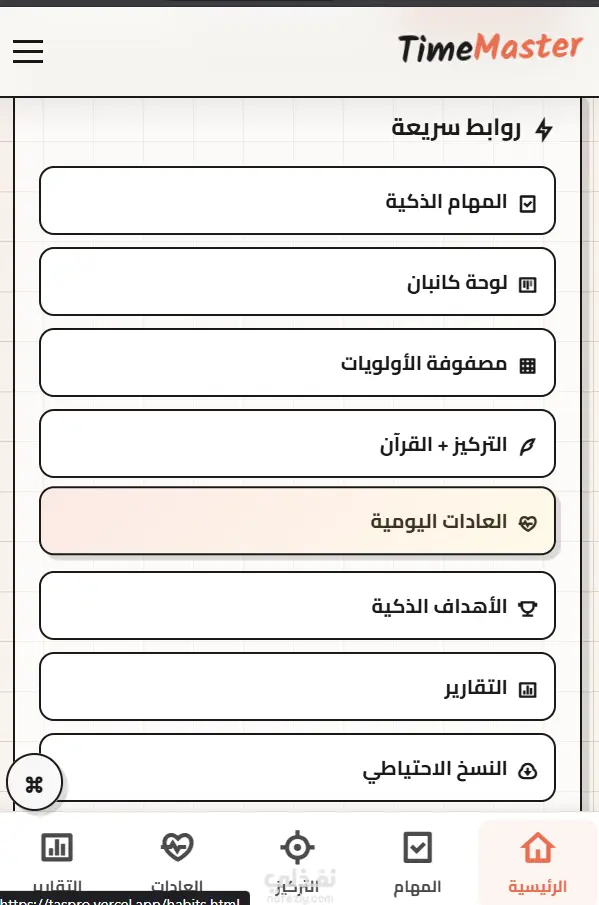The image size is (599, 905).
Task: Click the kanban board icon
Action: pyautogui.click(x=527, y=285)
